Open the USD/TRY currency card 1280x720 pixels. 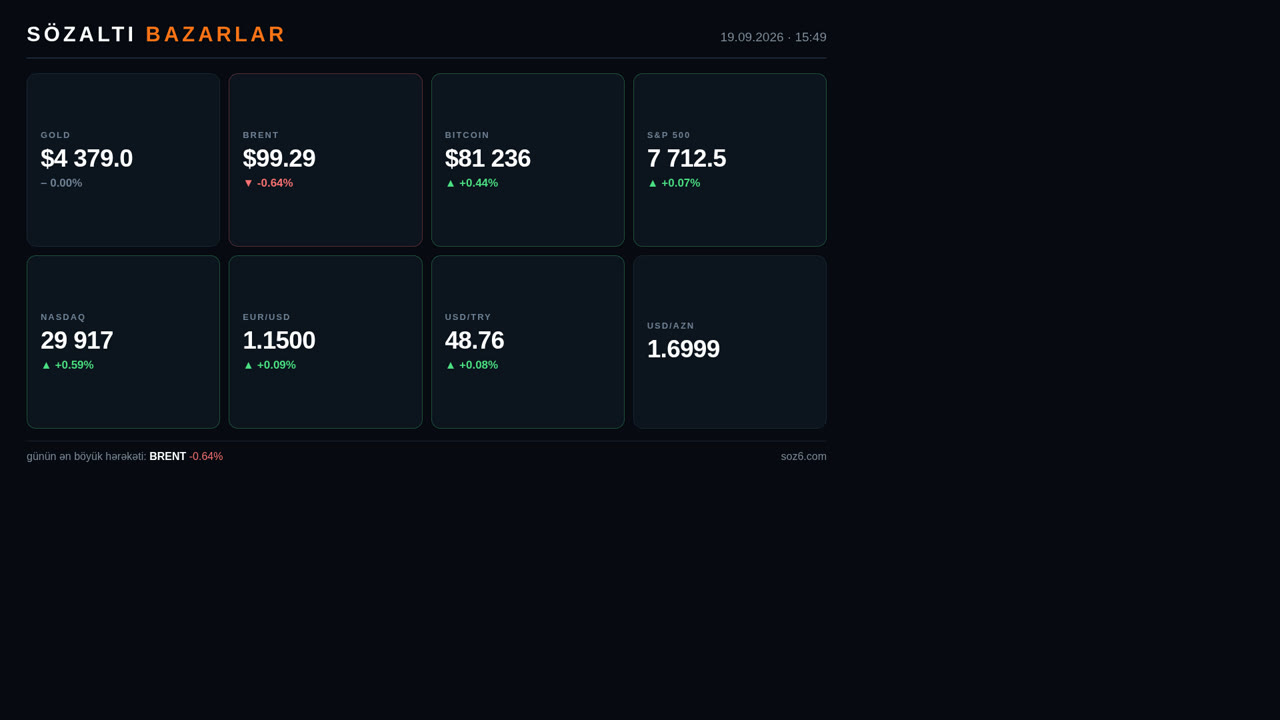point(528,342)
